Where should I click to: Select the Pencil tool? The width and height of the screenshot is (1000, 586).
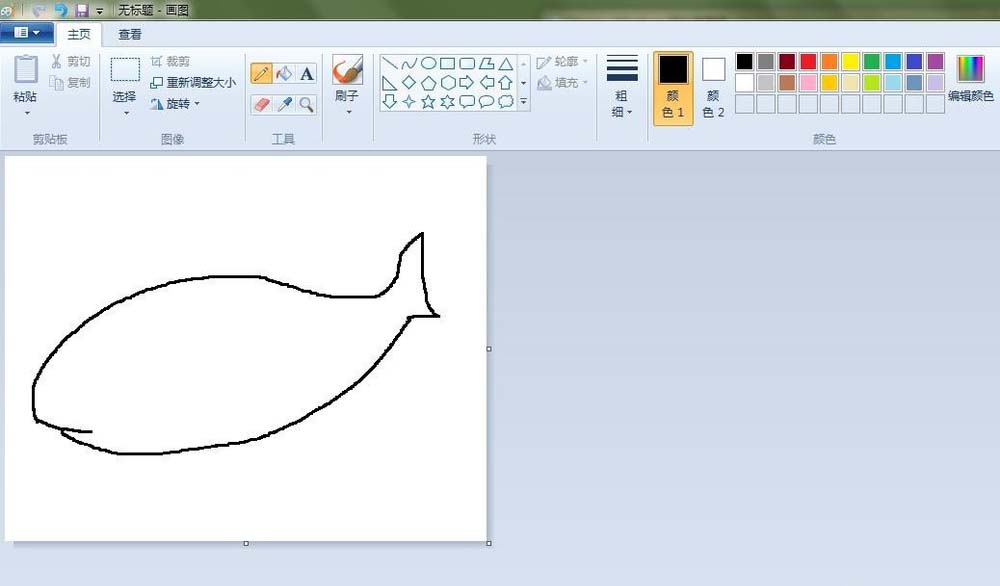(x=261, y=73)
